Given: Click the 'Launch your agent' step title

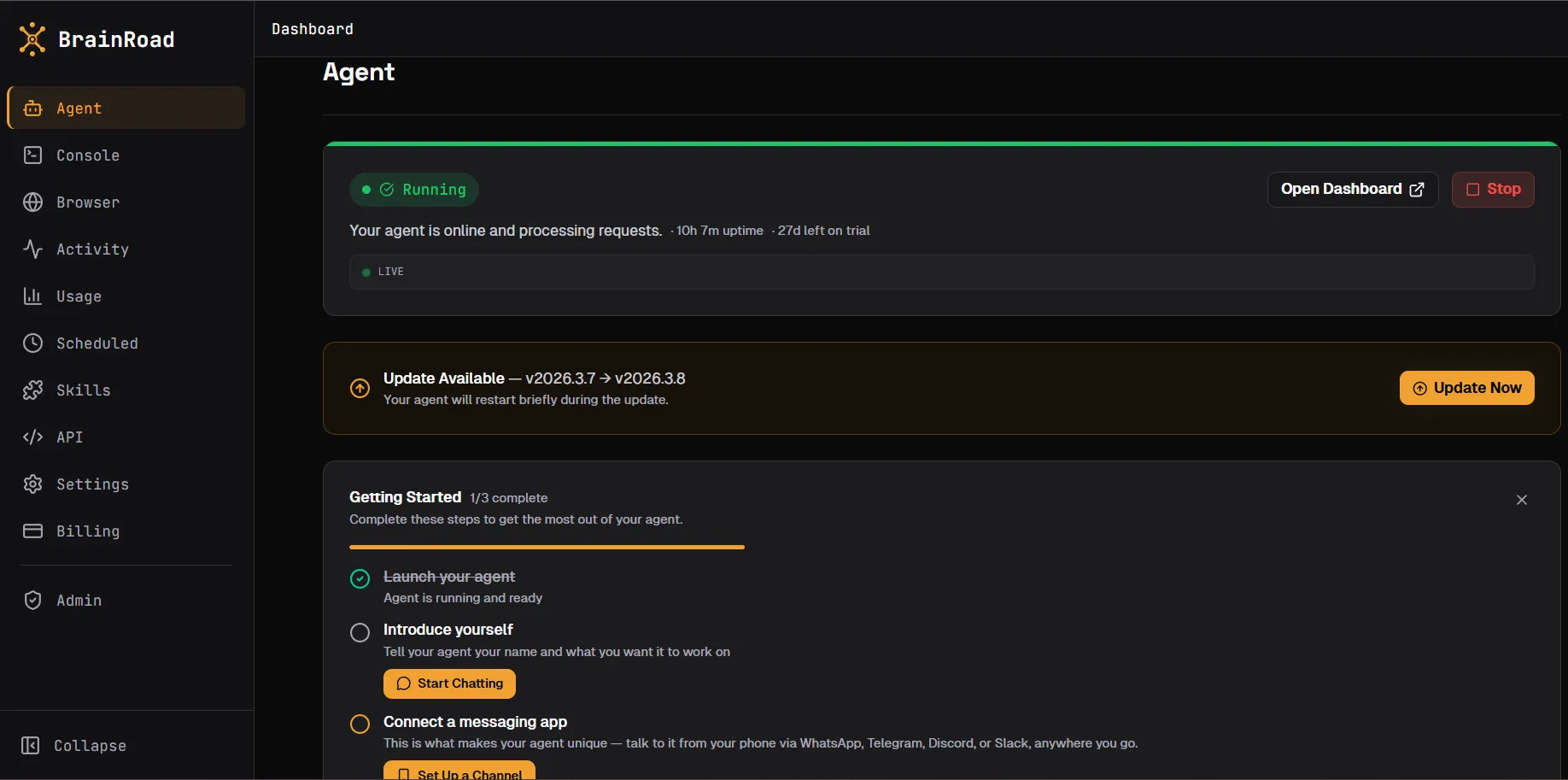Looking at the screenshot, I should 449,577.
